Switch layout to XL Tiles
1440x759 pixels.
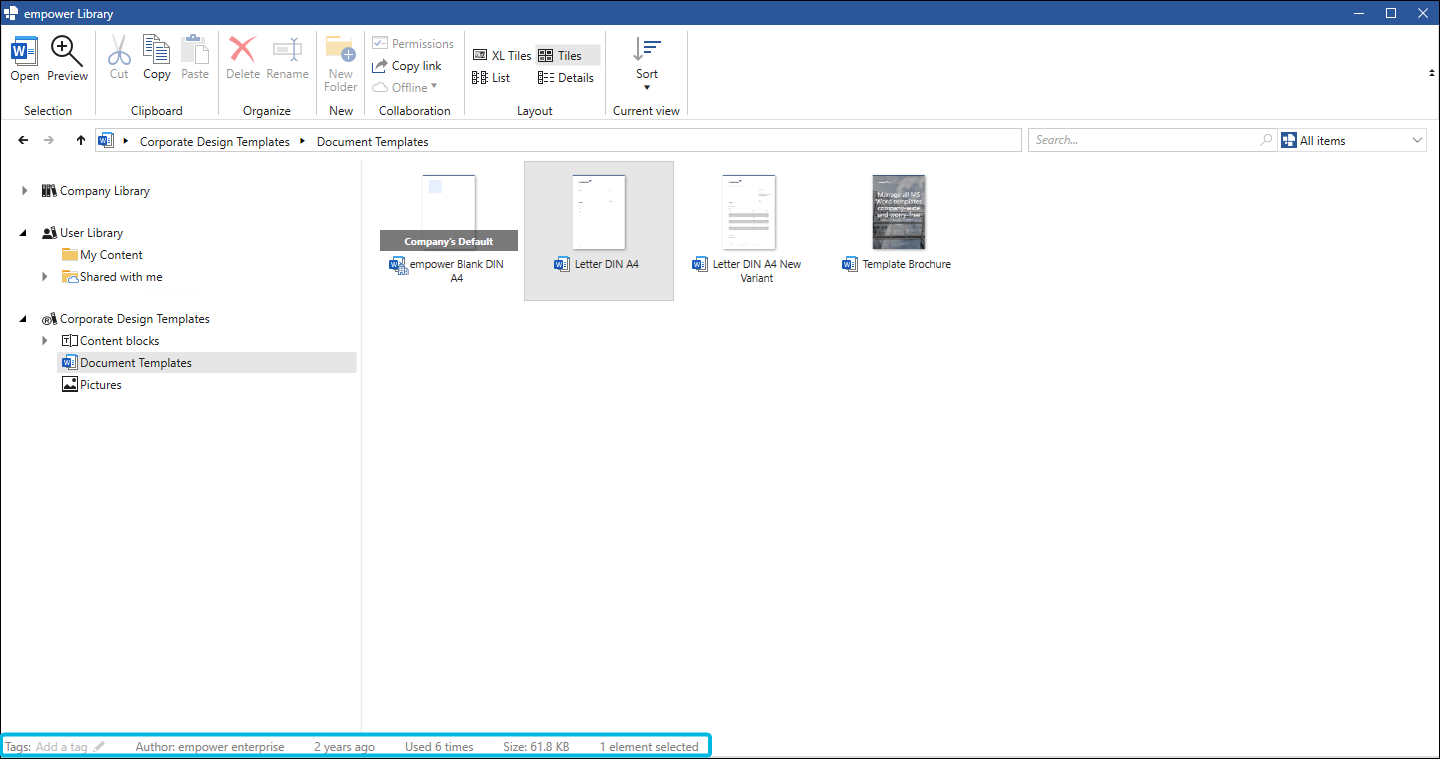pyautogui.click(x=502, y=56)
